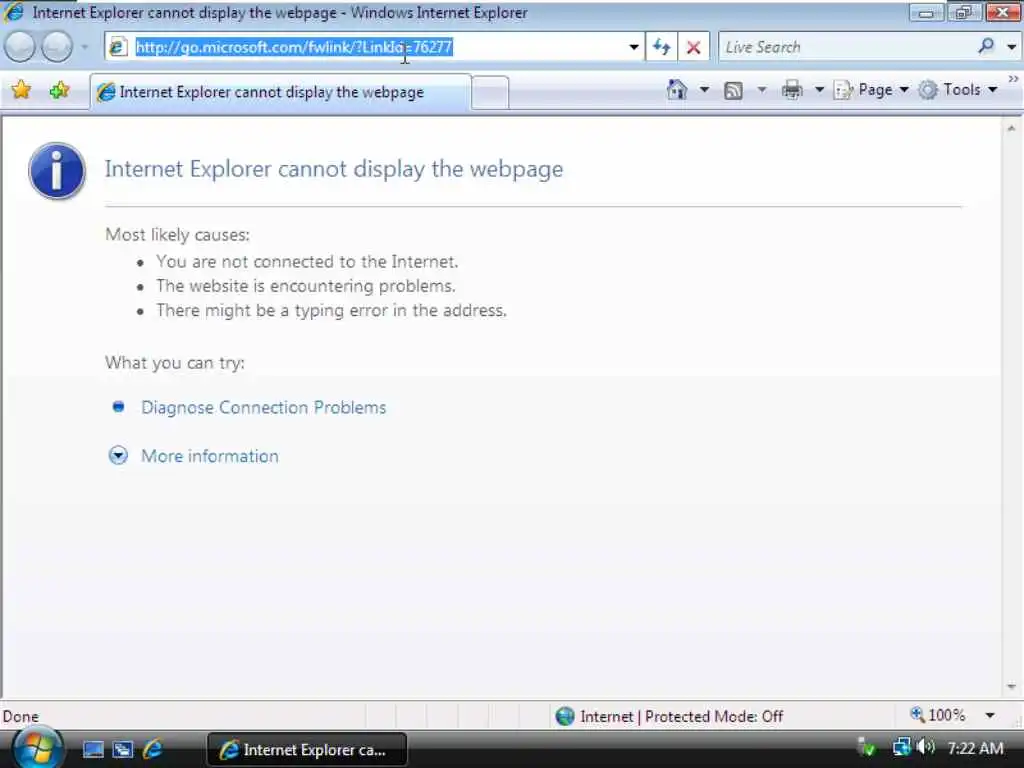Click the red Stop button
Image resolution: width=1024 pixels, height=768 pixels.
pos(694,47)
